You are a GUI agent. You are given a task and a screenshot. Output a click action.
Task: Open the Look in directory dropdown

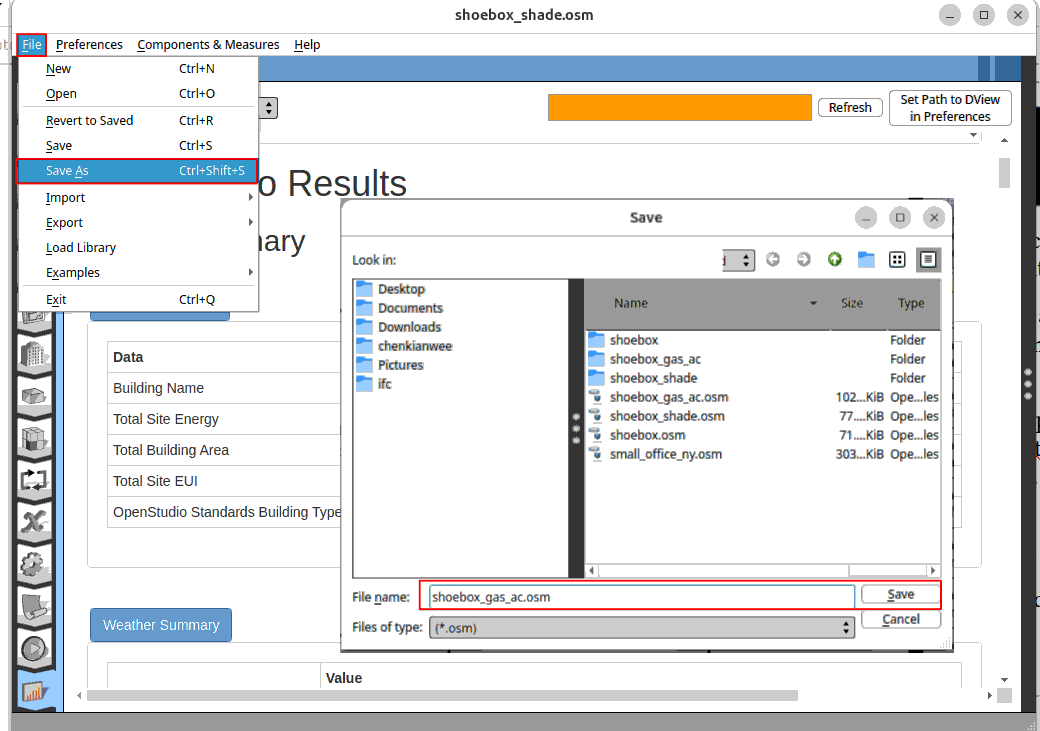tap(740, 260)
